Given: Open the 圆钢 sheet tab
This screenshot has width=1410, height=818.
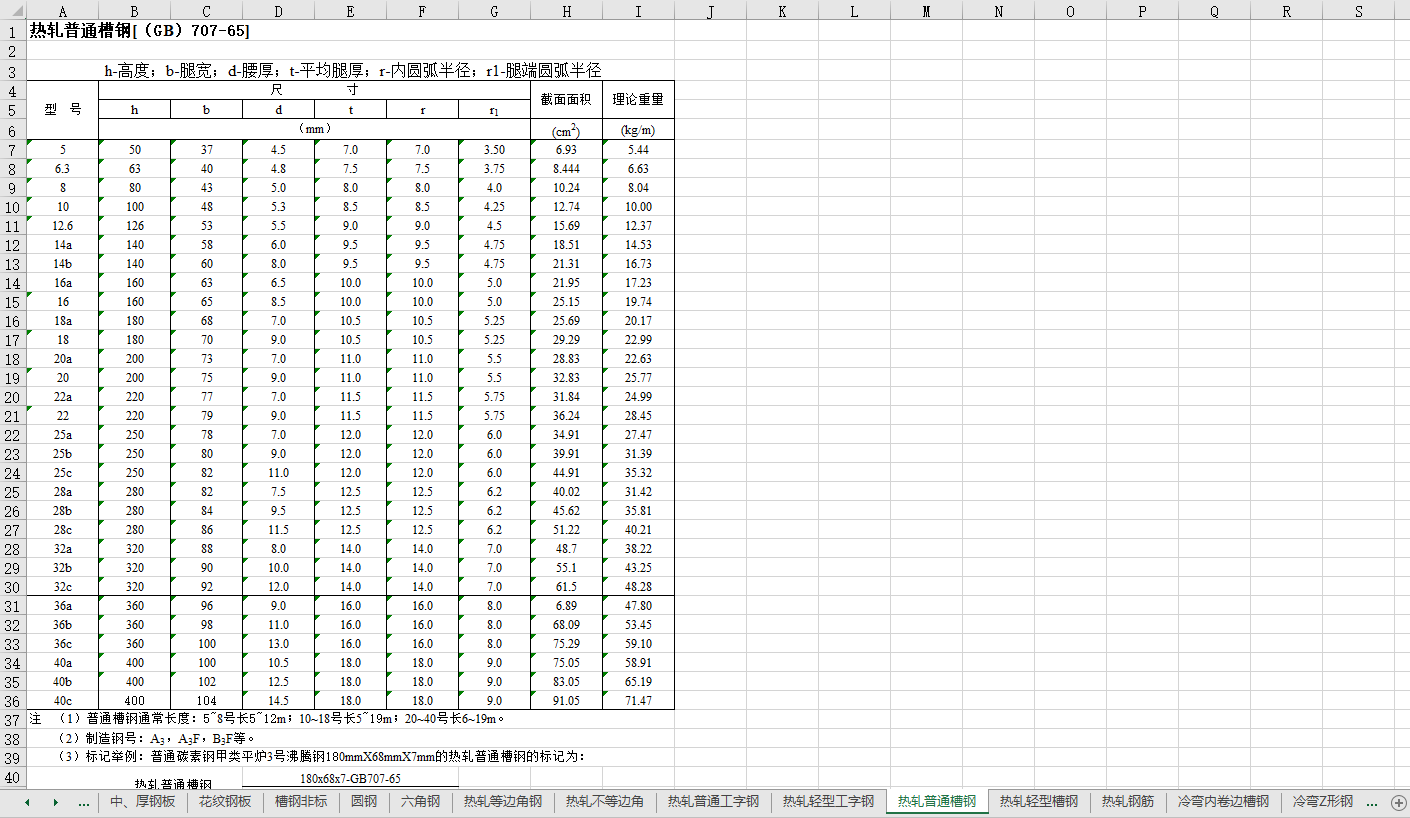Looking at the screenshot, I should pyautogui.click(x=364, y=802).
